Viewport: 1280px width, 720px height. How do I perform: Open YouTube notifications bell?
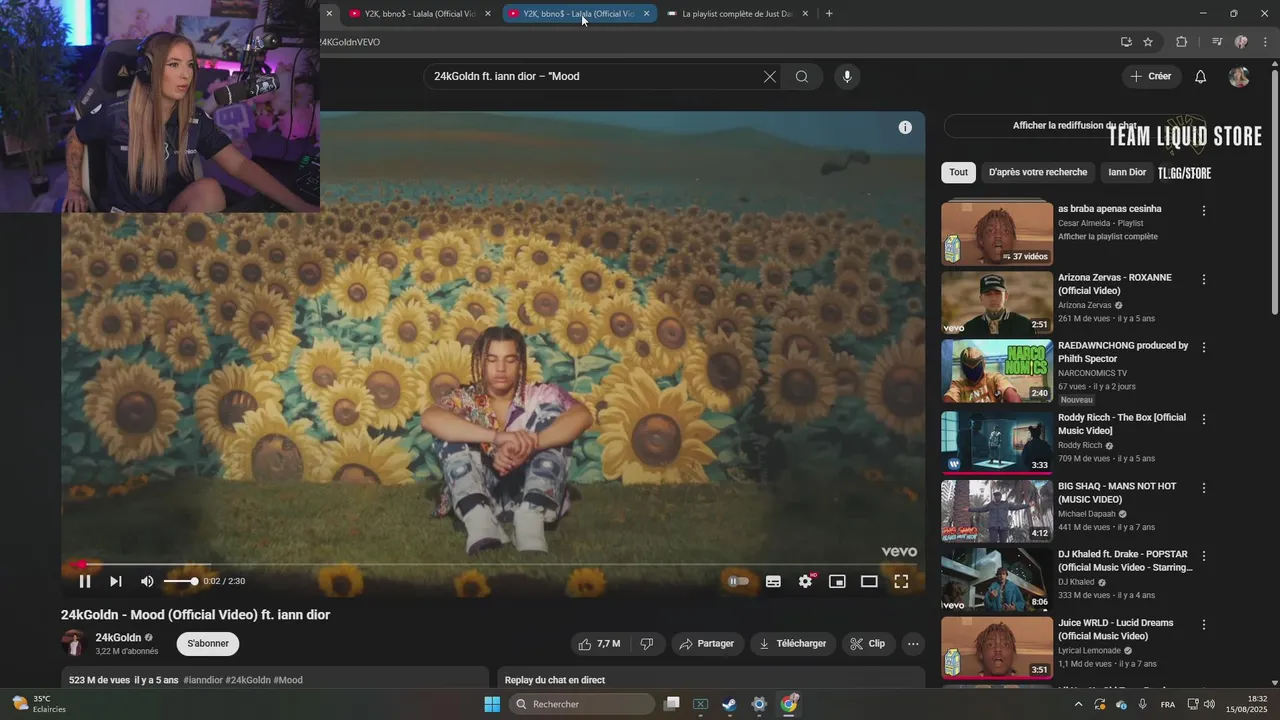1201,77
